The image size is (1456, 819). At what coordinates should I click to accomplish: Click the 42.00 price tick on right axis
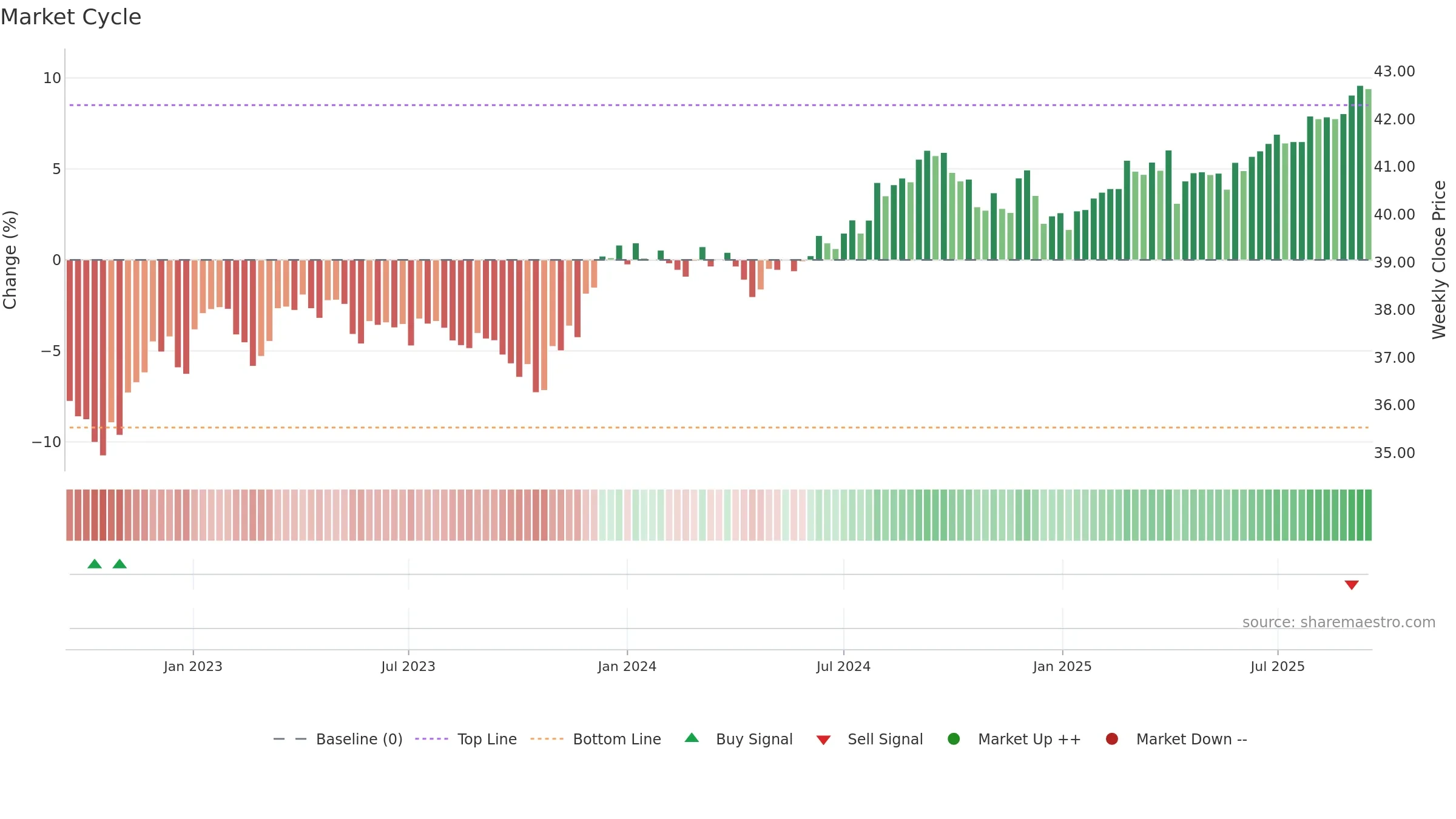click(1395, 119)
